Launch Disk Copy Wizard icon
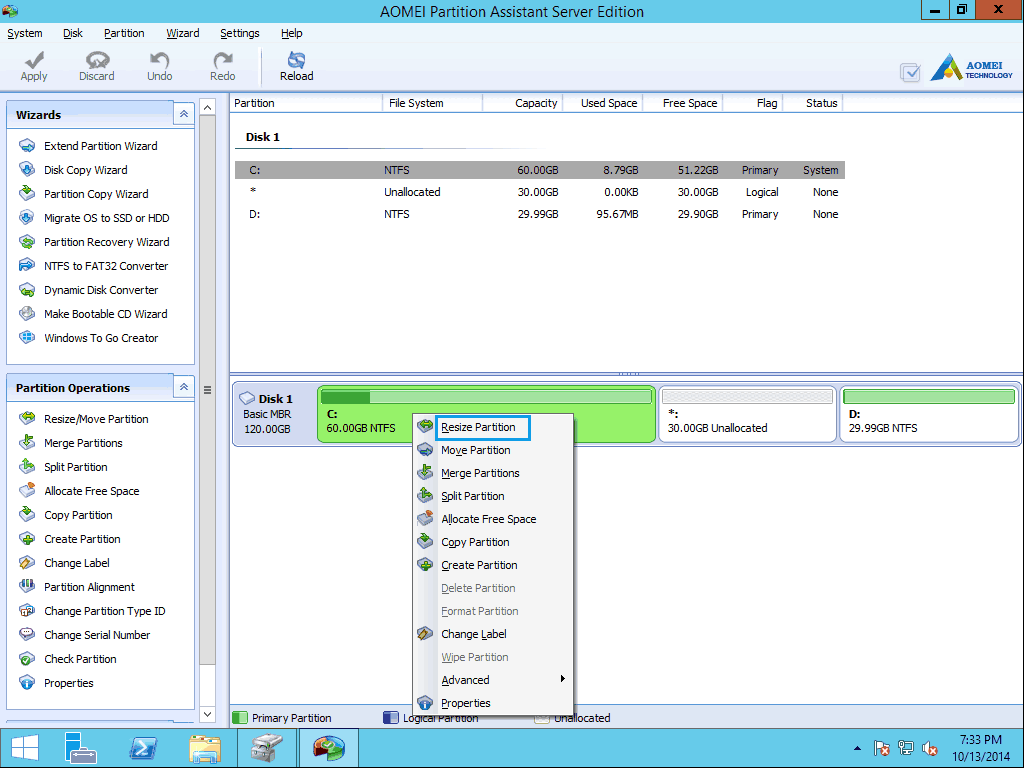 27,170
